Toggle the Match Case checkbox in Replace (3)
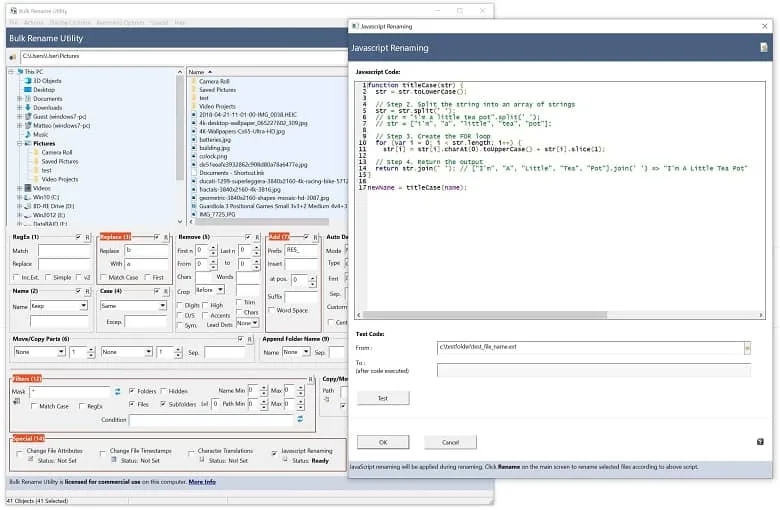780x510 pixels. coord(103,278)
